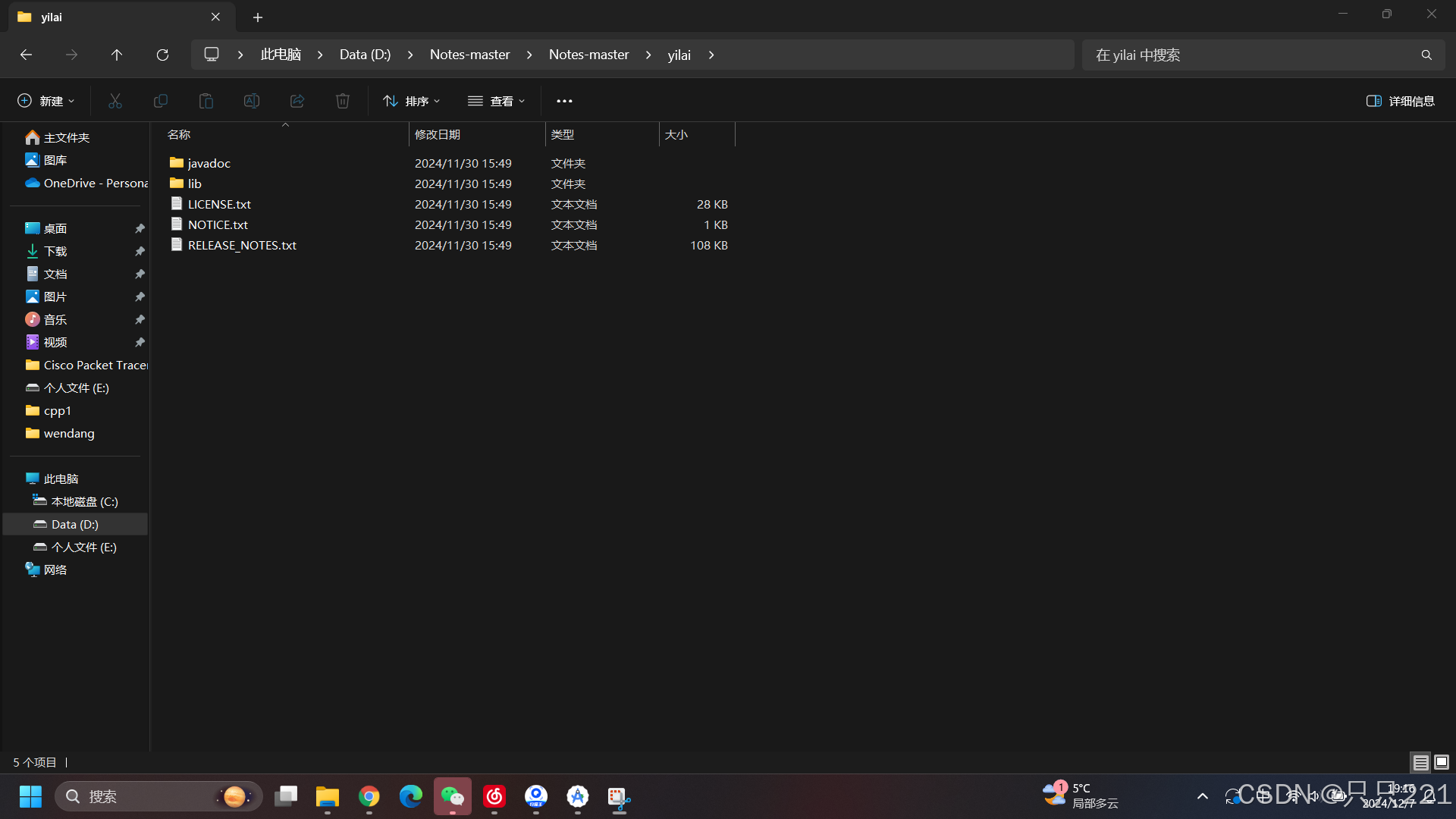Switch to details list view in status bar
1456x819 pixels.
pyautogui.click(x=1420, y=762)
